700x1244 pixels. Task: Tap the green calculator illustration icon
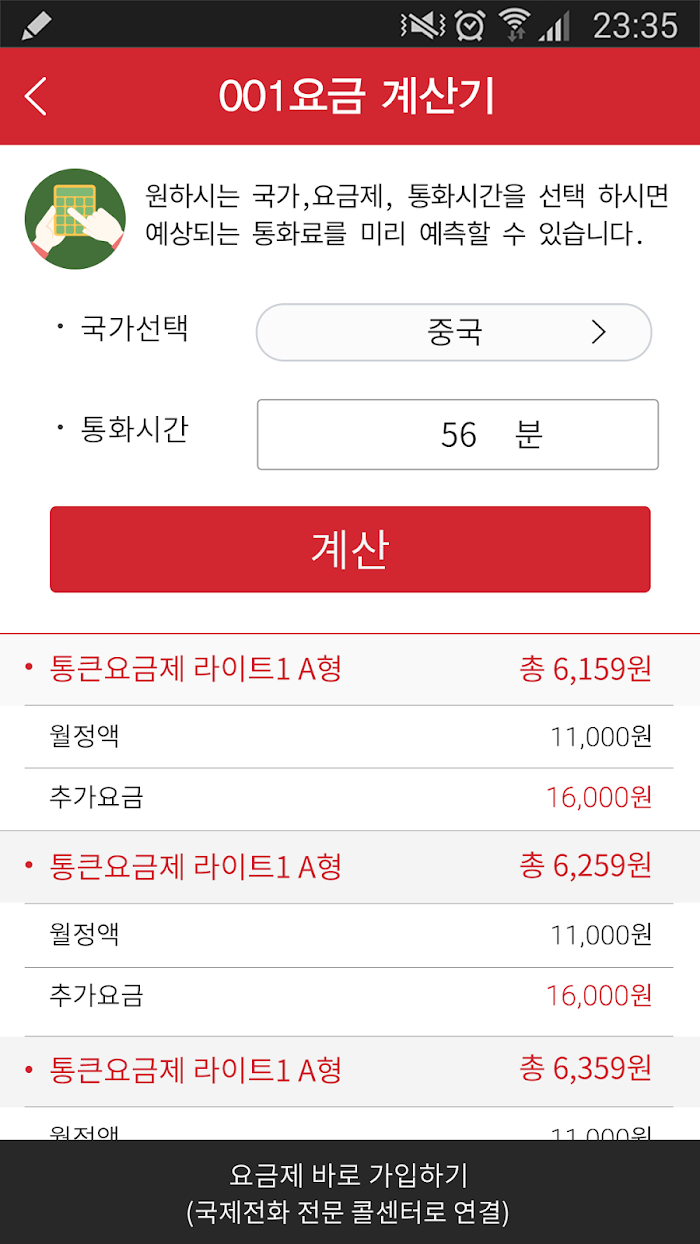pyautogui.click(x=75, y=219)
